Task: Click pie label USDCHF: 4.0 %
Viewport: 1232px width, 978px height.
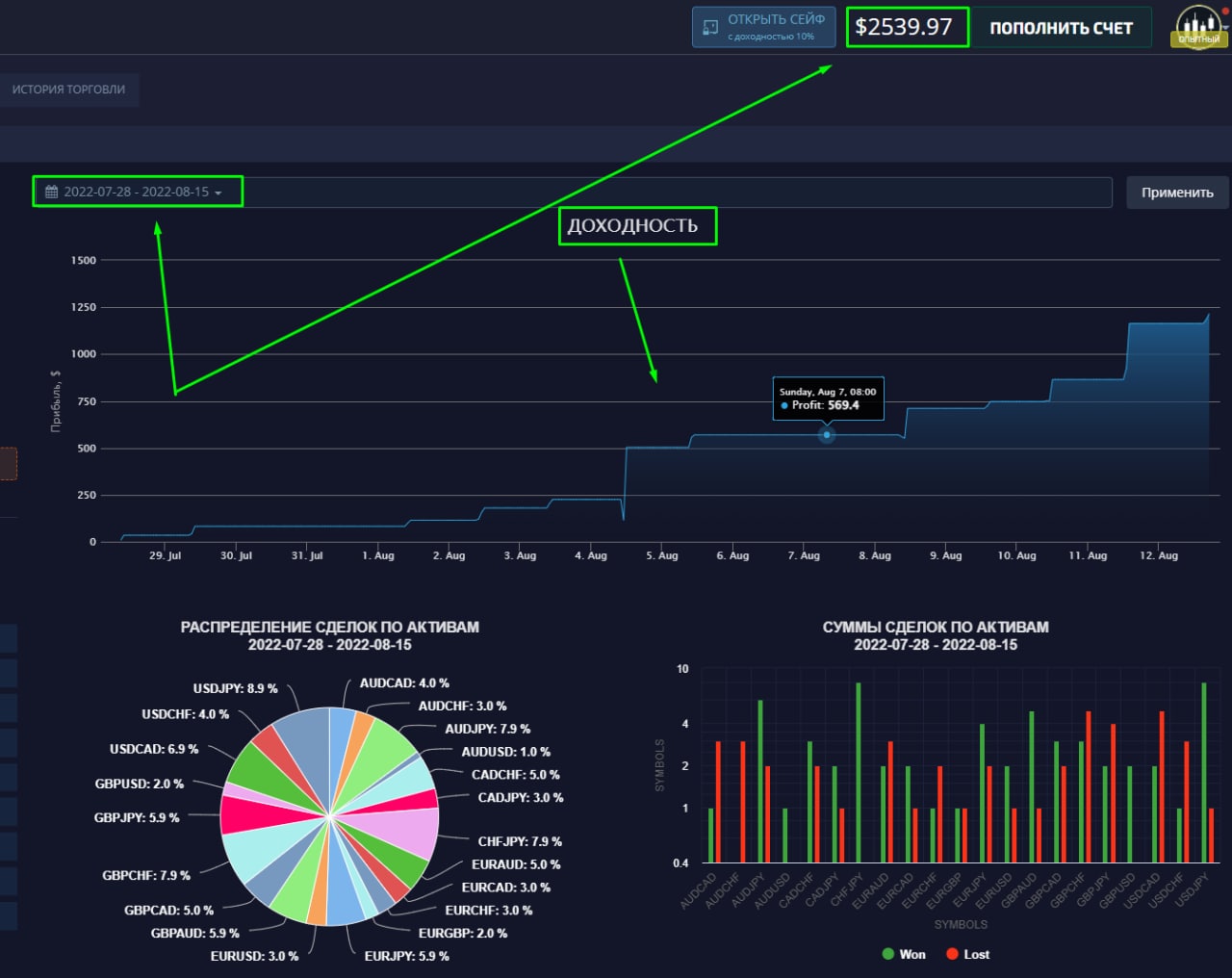Action: (186, 714)
